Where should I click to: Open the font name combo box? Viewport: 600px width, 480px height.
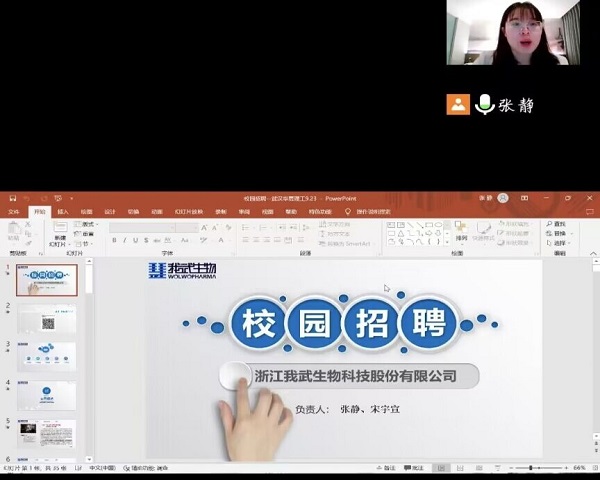(142, 228)
